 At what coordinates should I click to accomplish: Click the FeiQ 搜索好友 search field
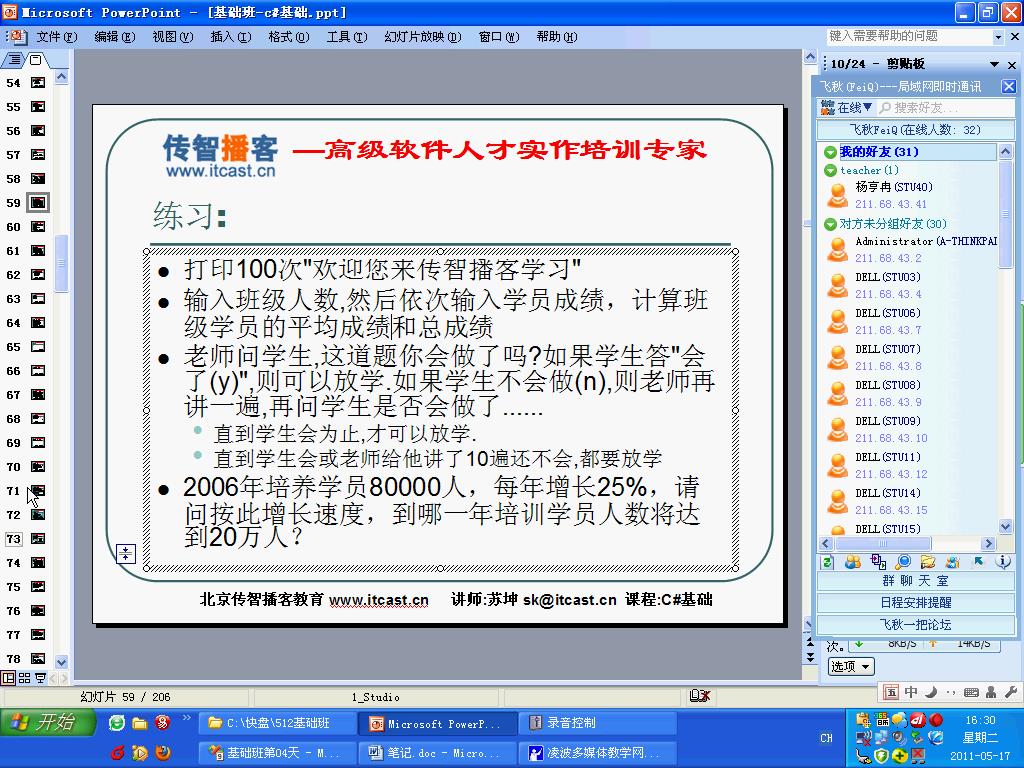pyautogui.click(x=947, y=108)
